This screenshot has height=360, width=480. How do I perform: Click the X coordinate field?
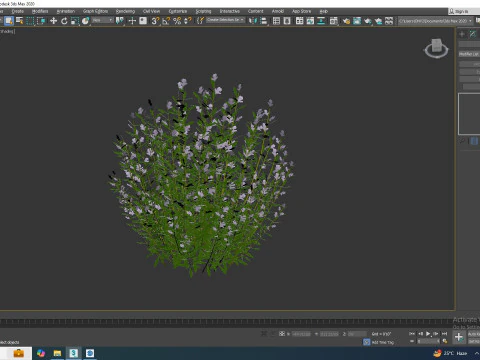301,334
